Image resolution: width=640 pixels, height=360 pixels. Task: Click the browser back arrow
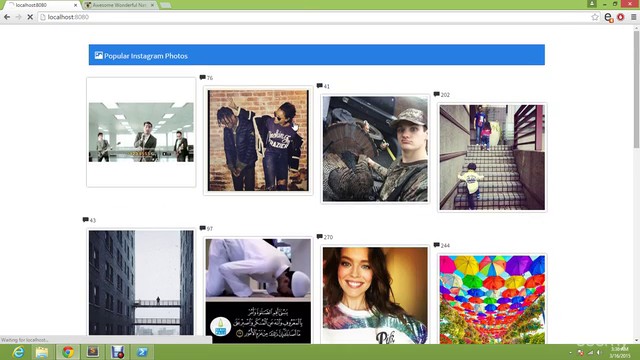7,17
